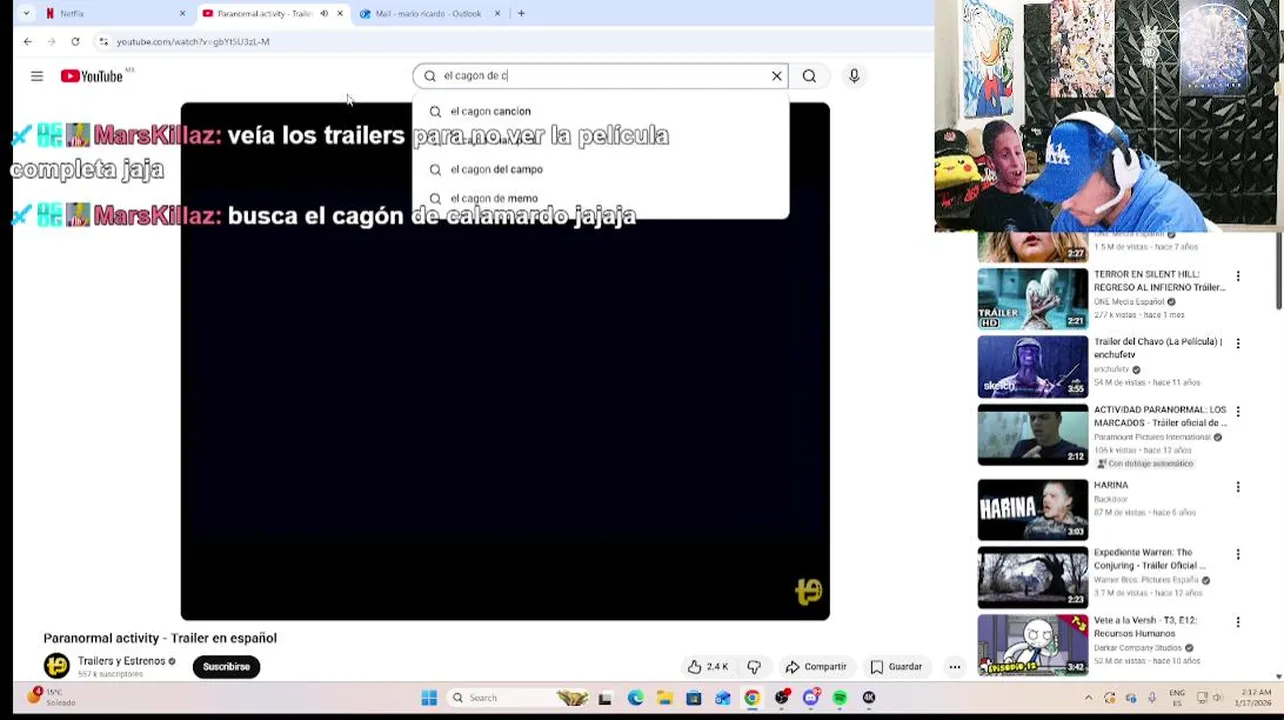Screen dimensions: 1284x720
Task: Open the Windows Start menu
Action: click(429, 698)
